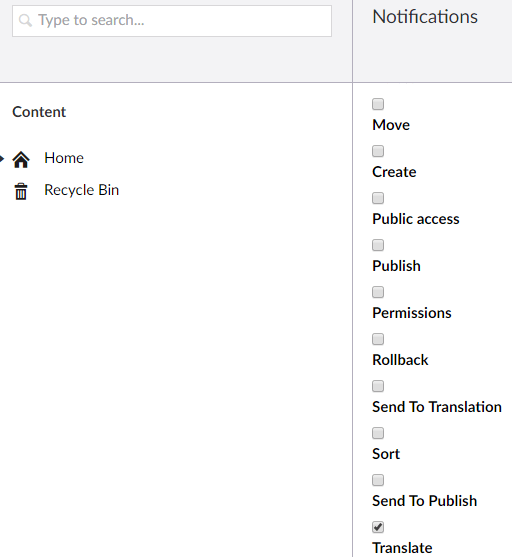
Task: Click the Recycle Bin trash icon
Action: [21, 191]
